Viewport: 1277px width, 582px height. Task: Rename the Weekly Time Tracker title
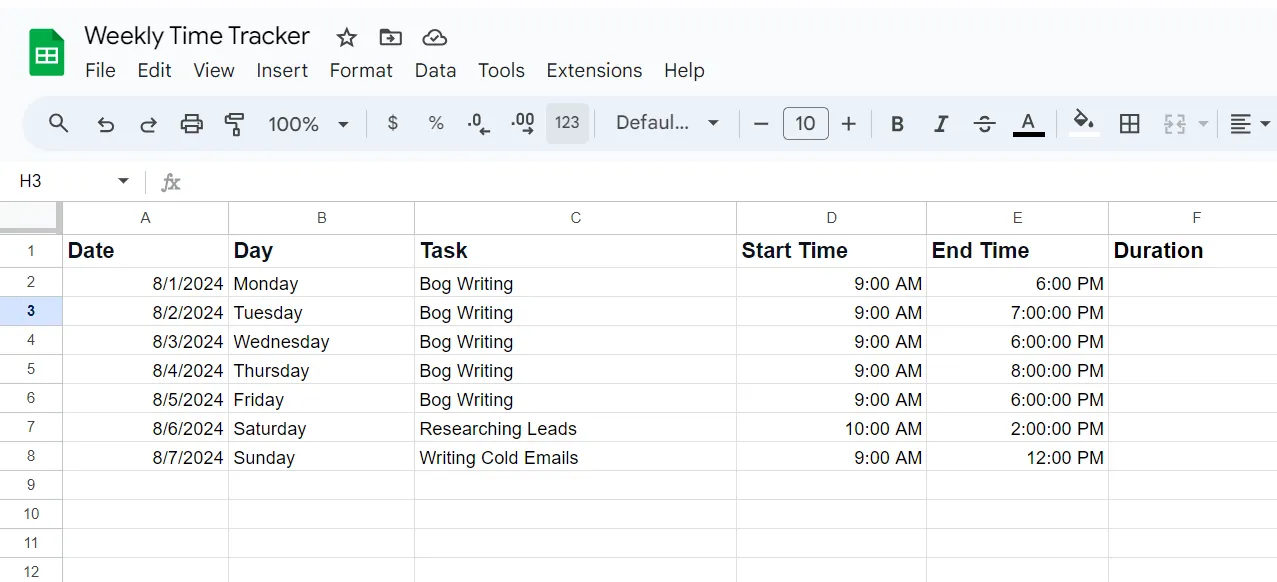[x=197, y=36]
